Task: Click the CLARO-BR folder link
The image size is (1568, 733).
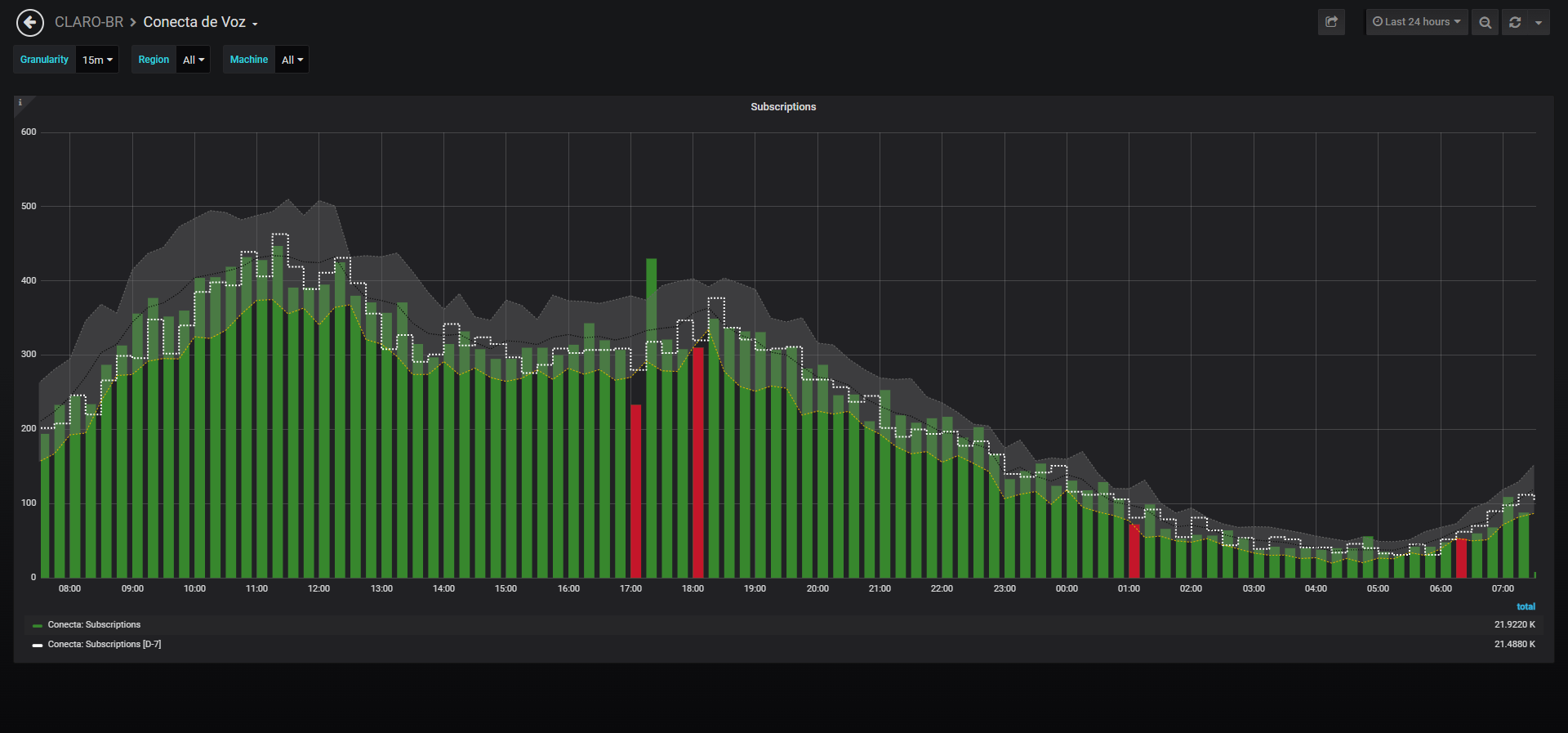Action: [x=89, y=22]
